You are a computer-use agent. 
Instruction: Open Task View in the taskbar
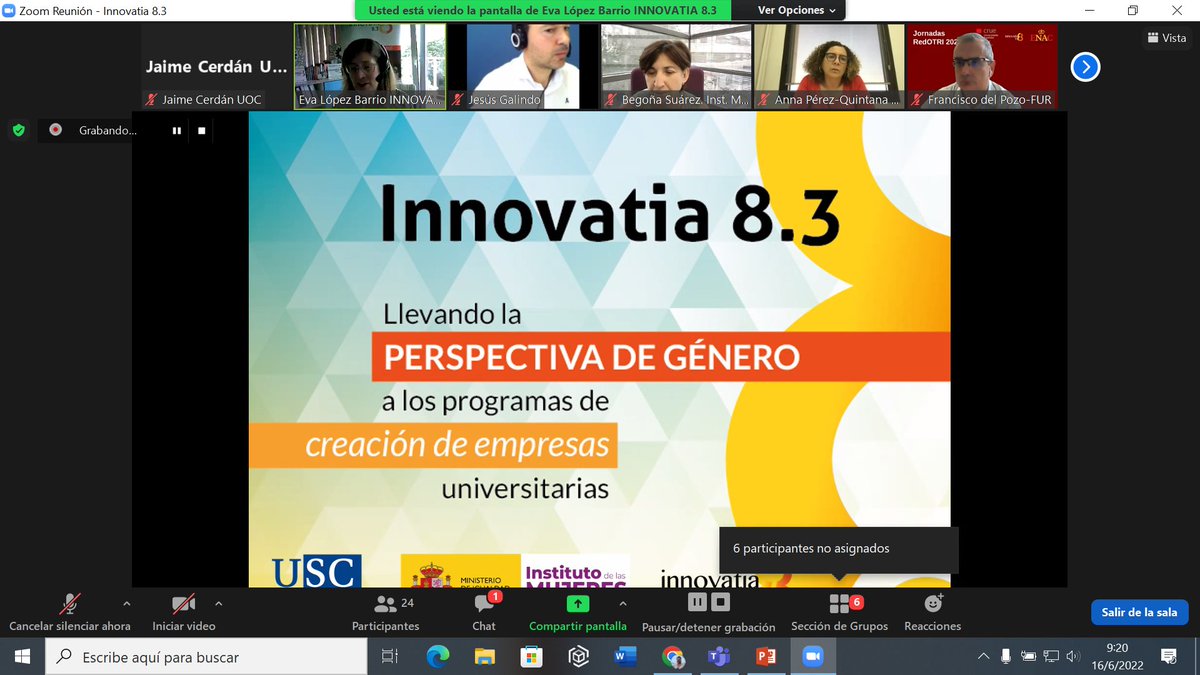(x=390, y=657)
